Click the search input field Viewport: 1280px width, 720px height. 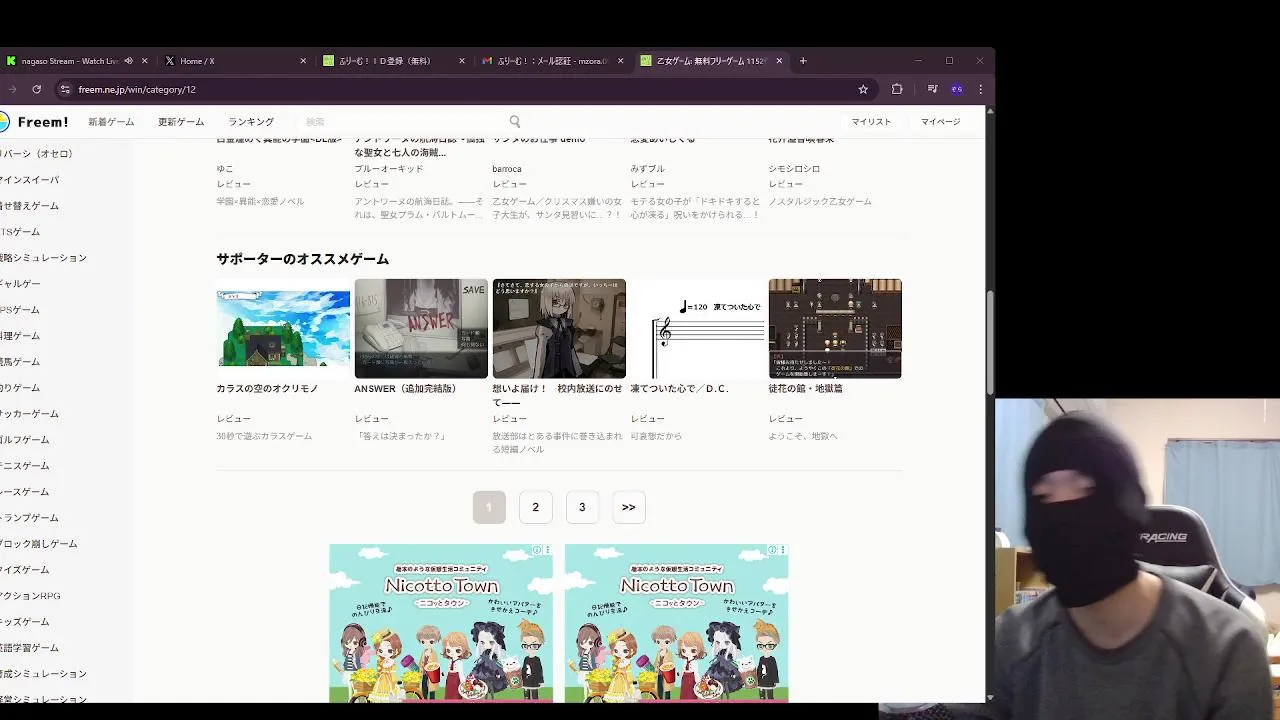click(405, 122)
